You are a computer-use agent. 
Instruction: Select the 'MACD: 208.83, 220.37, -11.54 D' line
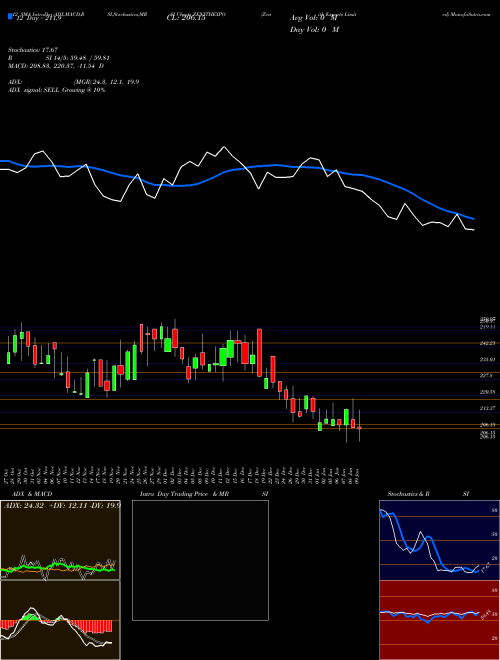56,66
